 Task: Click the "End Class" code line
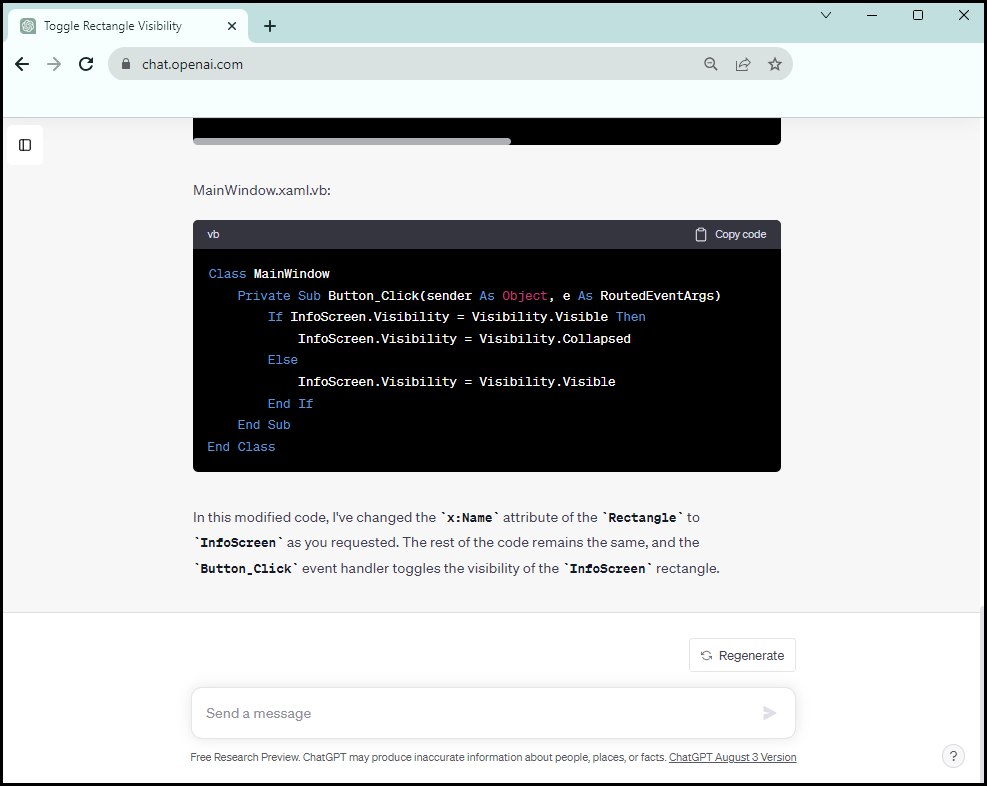pyautogui.click(x=241, y=447)
